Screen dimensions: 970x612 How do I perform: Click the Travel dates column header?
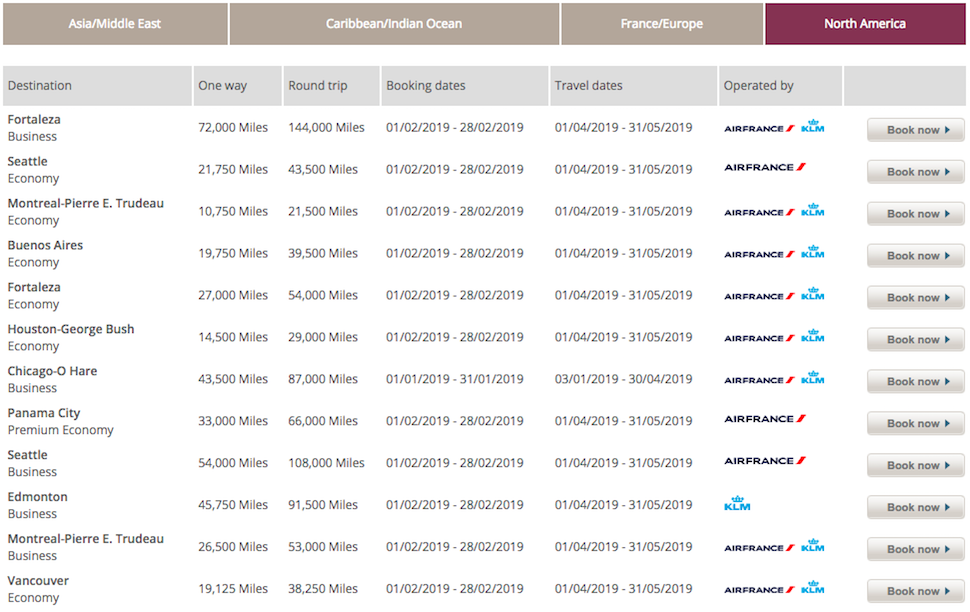tap(633, 86)
